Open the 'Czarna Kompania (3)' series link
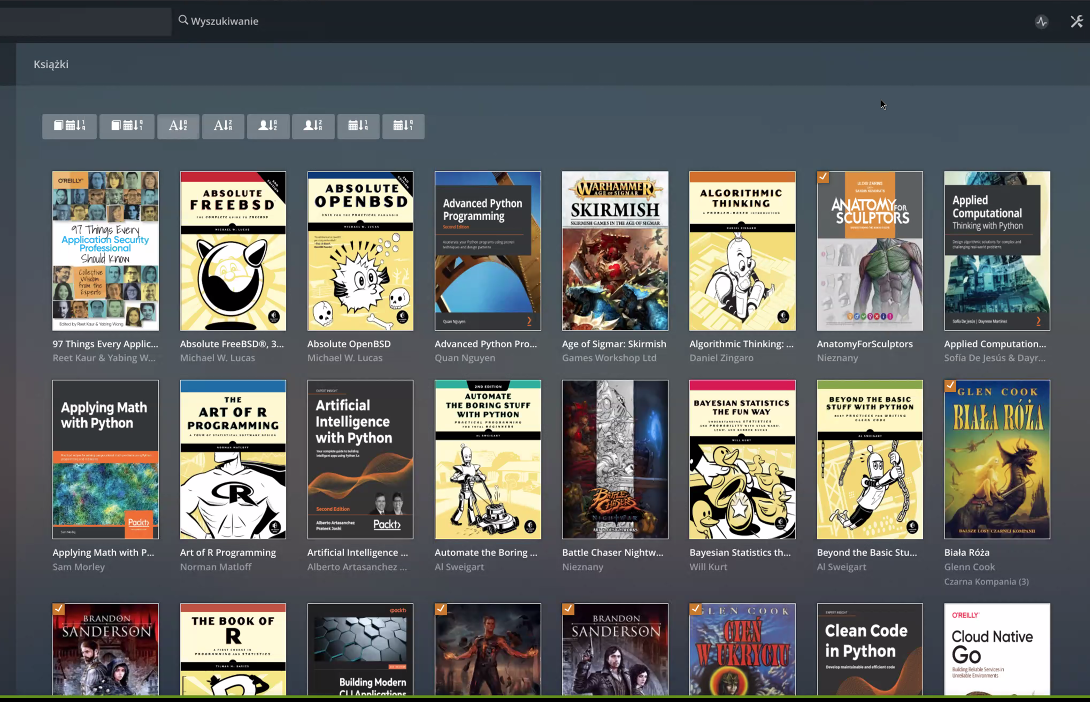The image size is (1090, 702). pyautogui.click(x=986, y=581)
